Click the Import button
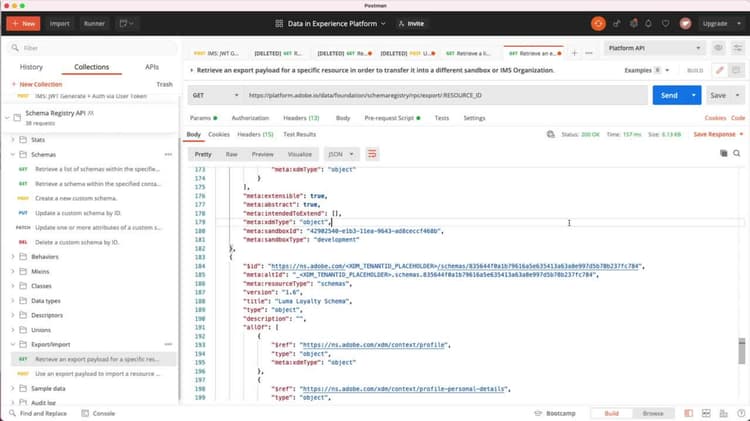Image resolution: width=750 pixels, height=421 pixels. tap(59, 23)
